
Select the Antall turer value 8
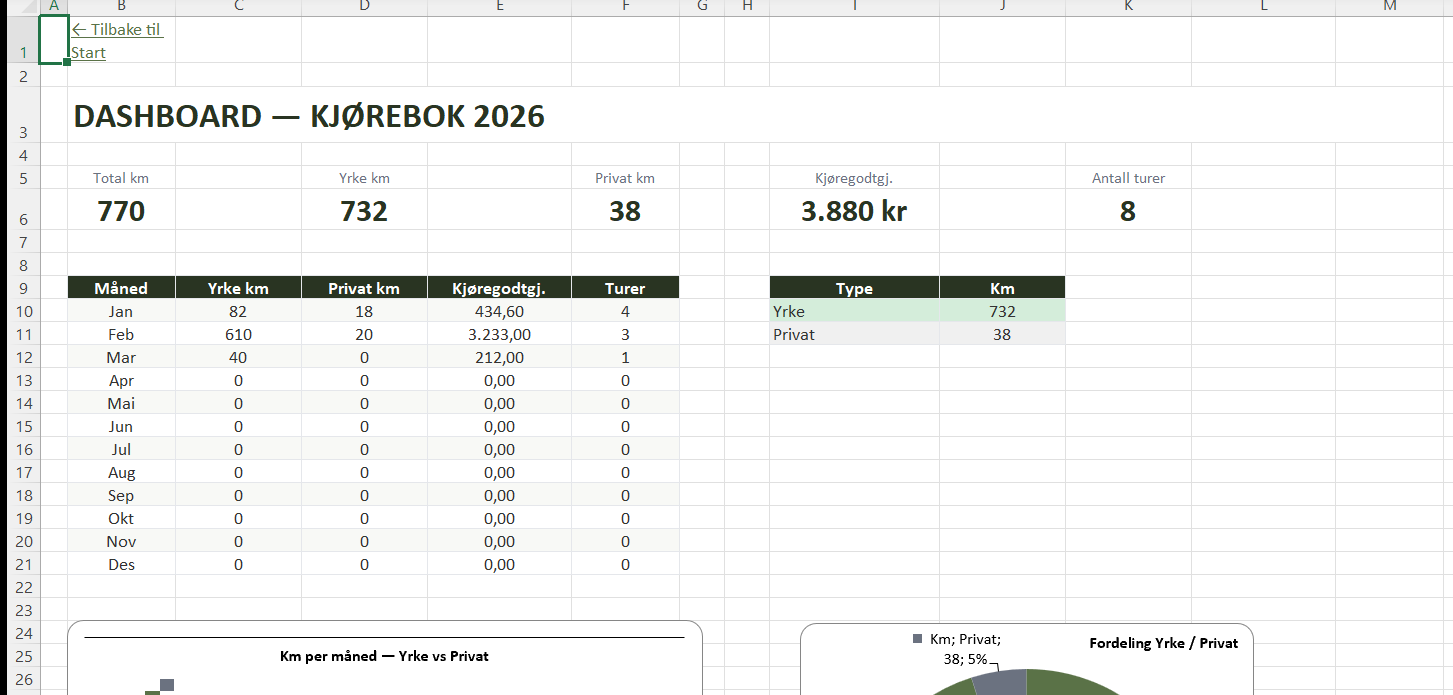coord(1128,211)
